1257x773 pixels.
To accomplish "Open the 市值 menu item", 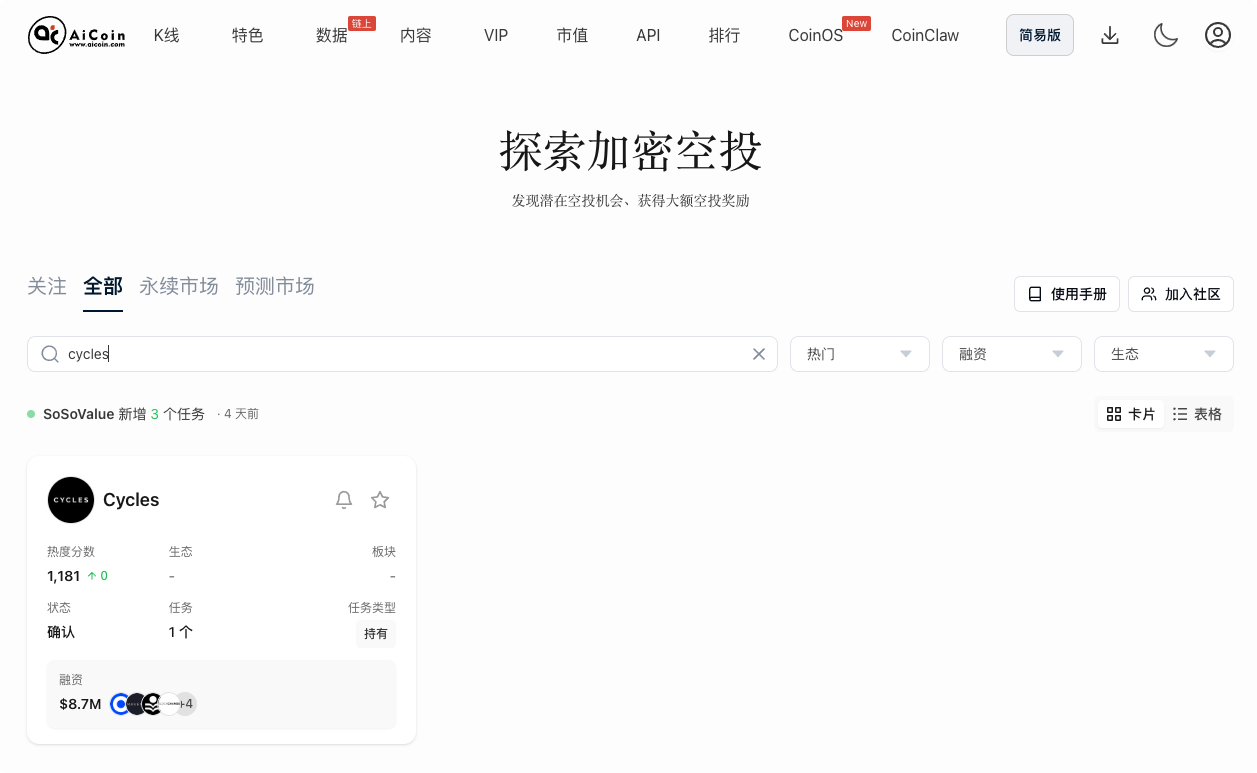I will (x=572, y=35).
